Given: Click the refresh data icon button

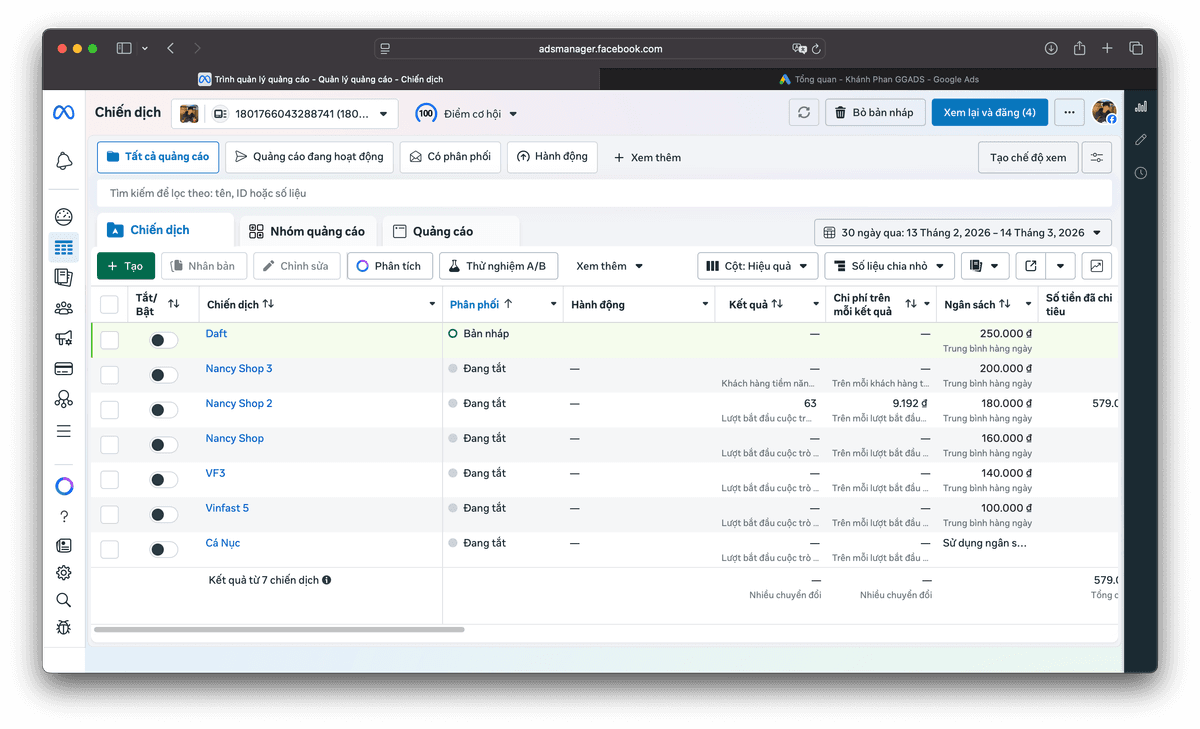Looking at the screenshot, I should click(804, 113).
